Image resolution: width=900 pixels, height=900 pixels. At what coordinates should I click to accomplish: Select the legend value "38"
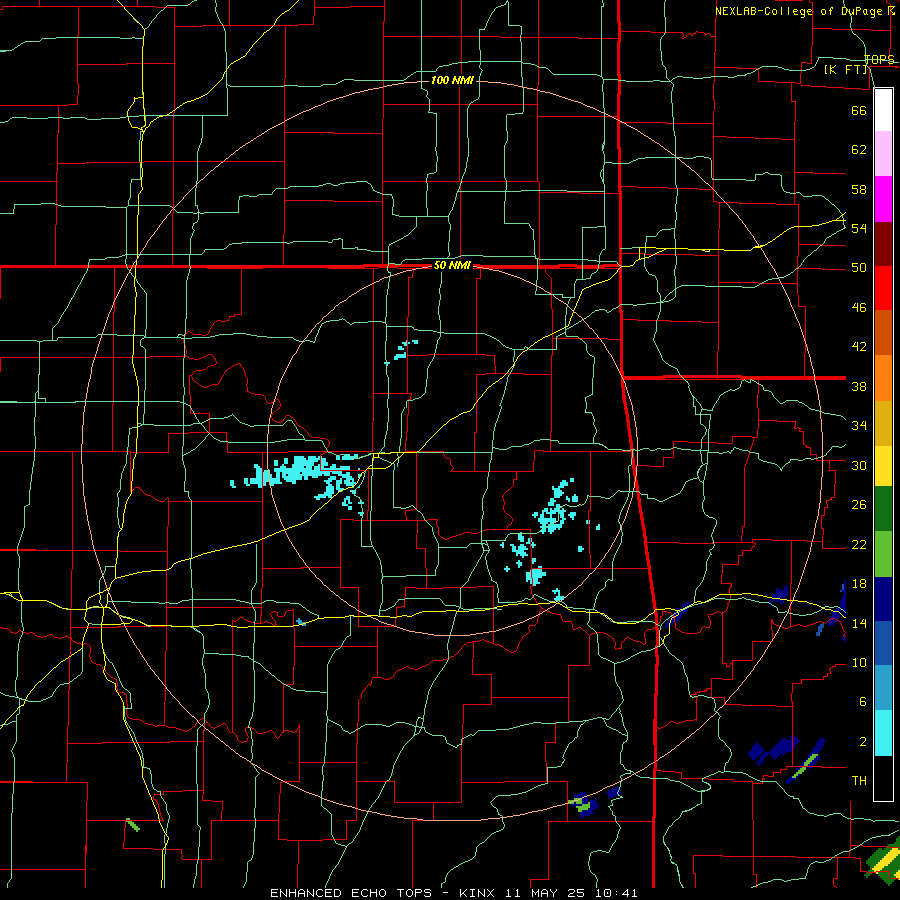point(859,386)
